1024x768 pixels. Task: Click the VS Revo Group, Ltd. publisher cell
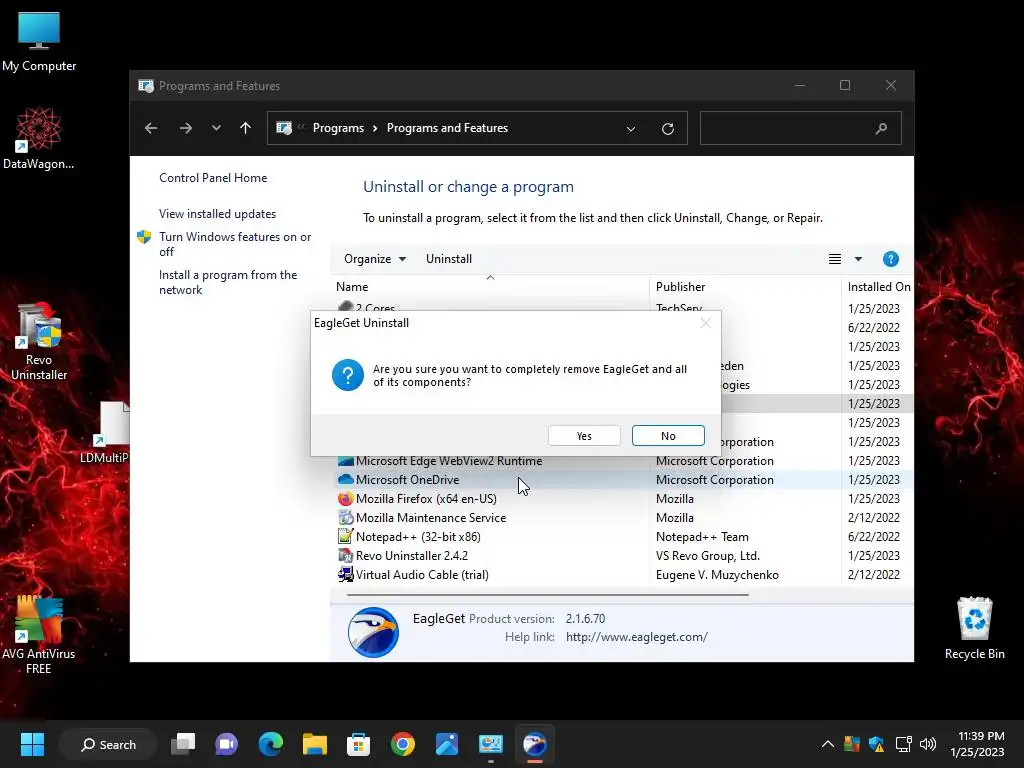pos(708,556)
